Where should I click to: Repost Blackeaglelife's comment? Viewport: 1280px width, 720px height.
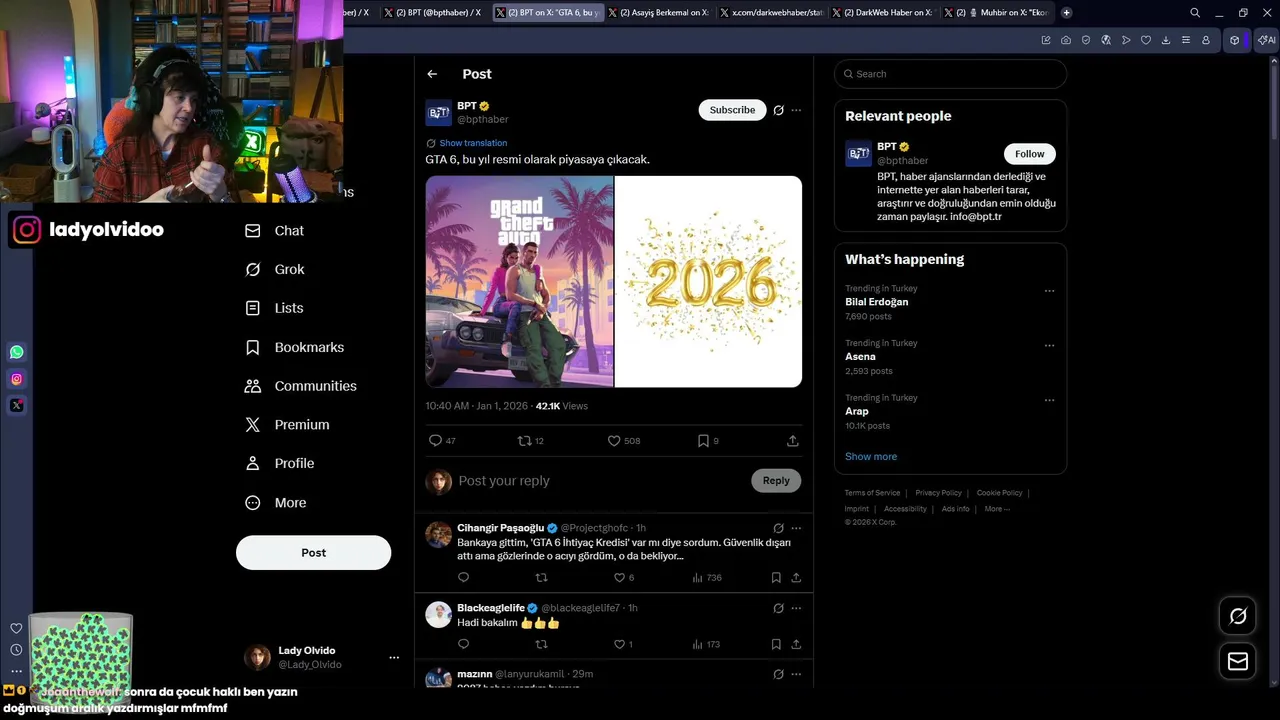point(541,645)
